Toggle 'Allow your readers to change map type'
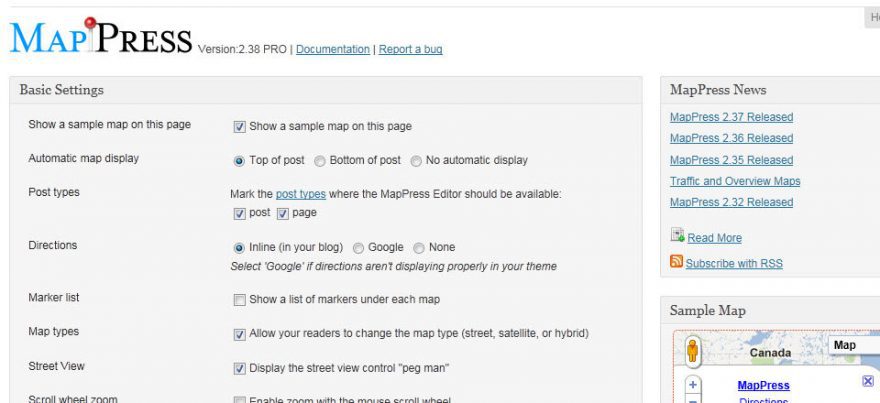The height and width of the screenshot is (403, 880). coord(240,335)
